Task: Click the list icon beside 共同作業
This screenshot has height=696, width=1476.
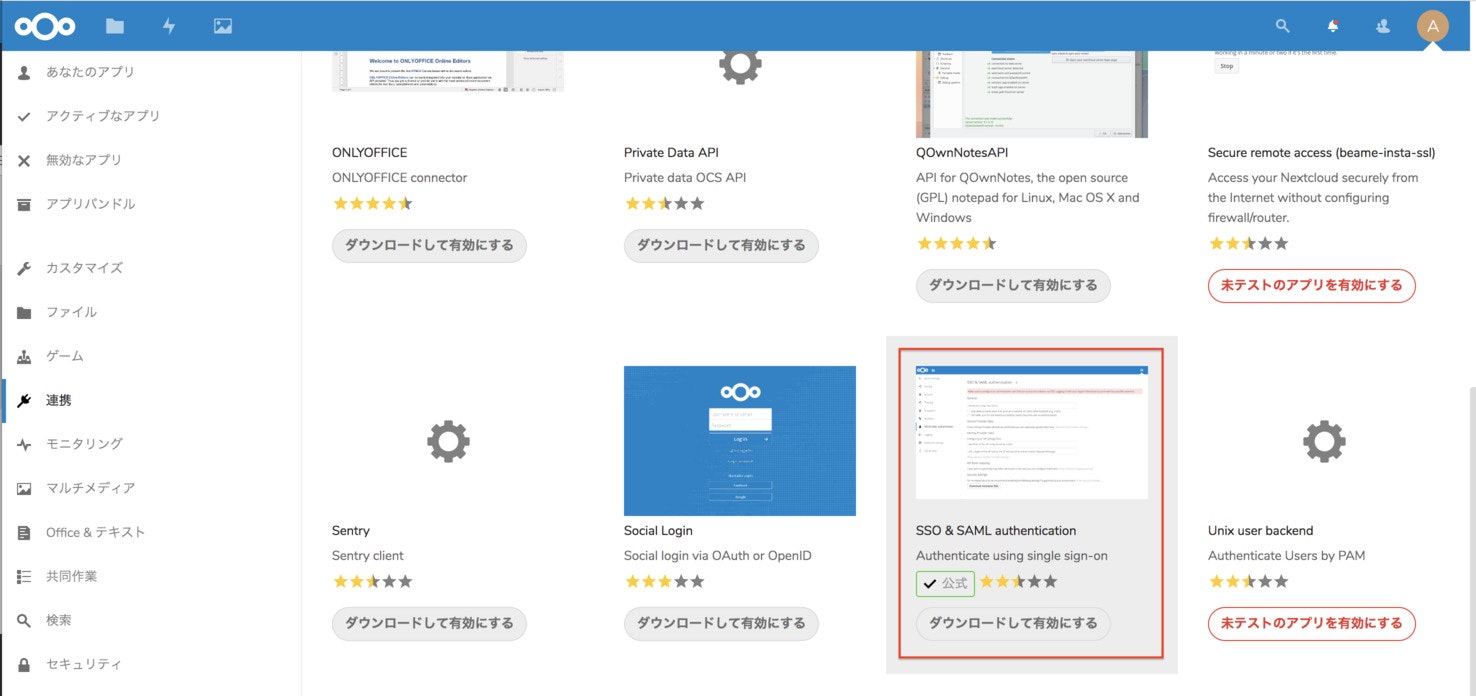Action: point(24,576)
